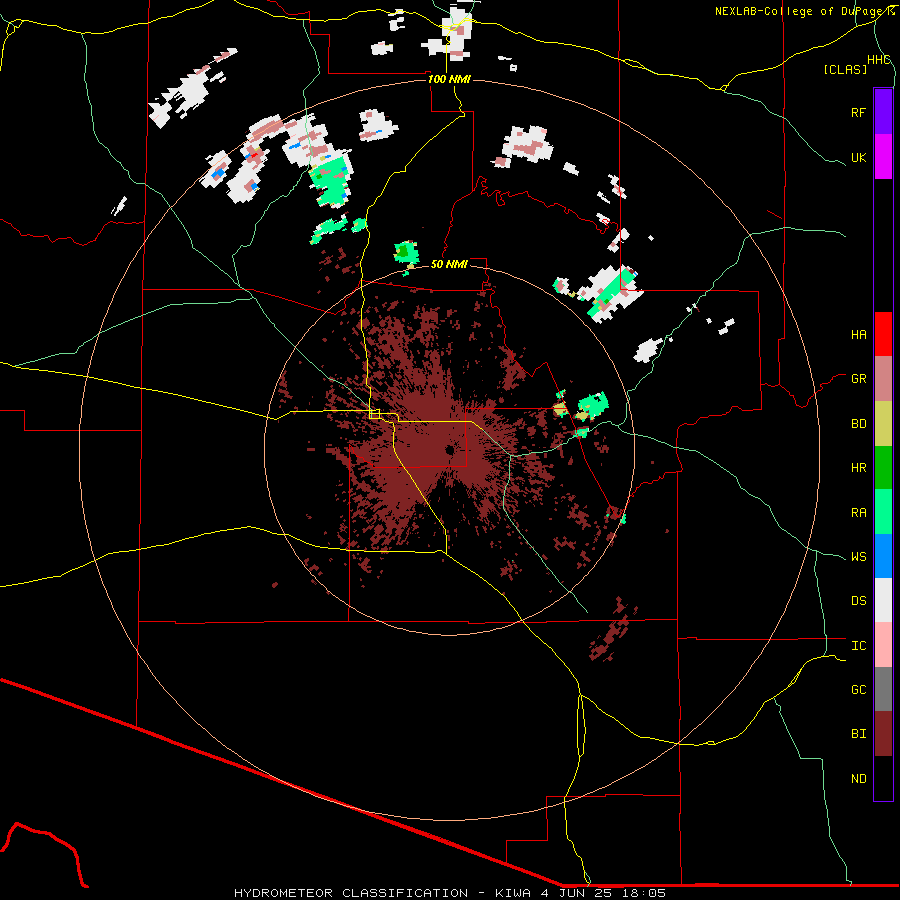Screen dimensions: 900x900
Task: Click the 50 NMI range ring label
Action: [x=449, y=264]
